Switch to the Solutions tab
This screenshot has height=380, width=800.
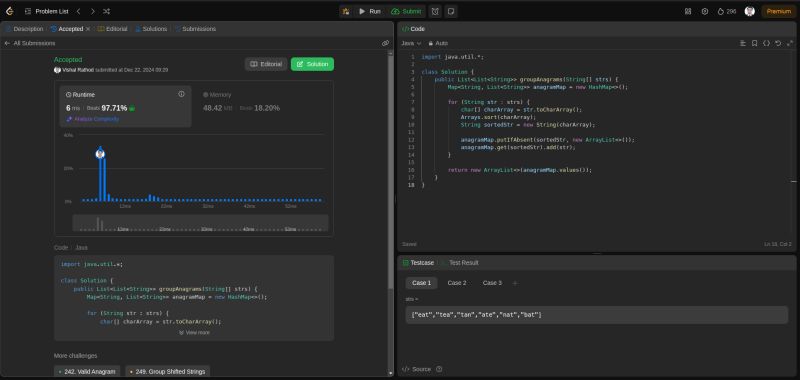[151, 29]
